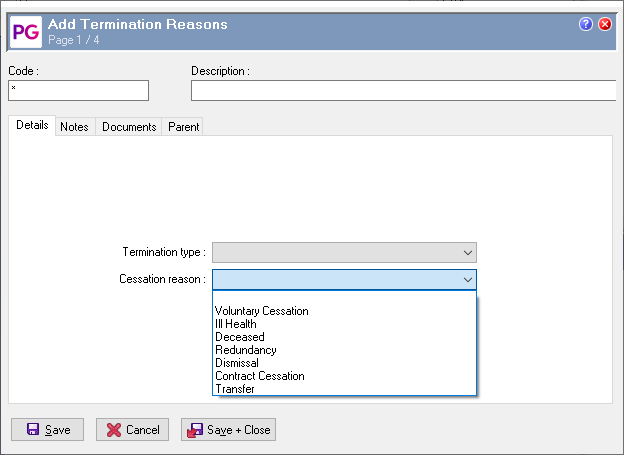The image size is (624, 455).
Task: Click the Code input field
Action: pyautogui.click(x=78, y=91)
